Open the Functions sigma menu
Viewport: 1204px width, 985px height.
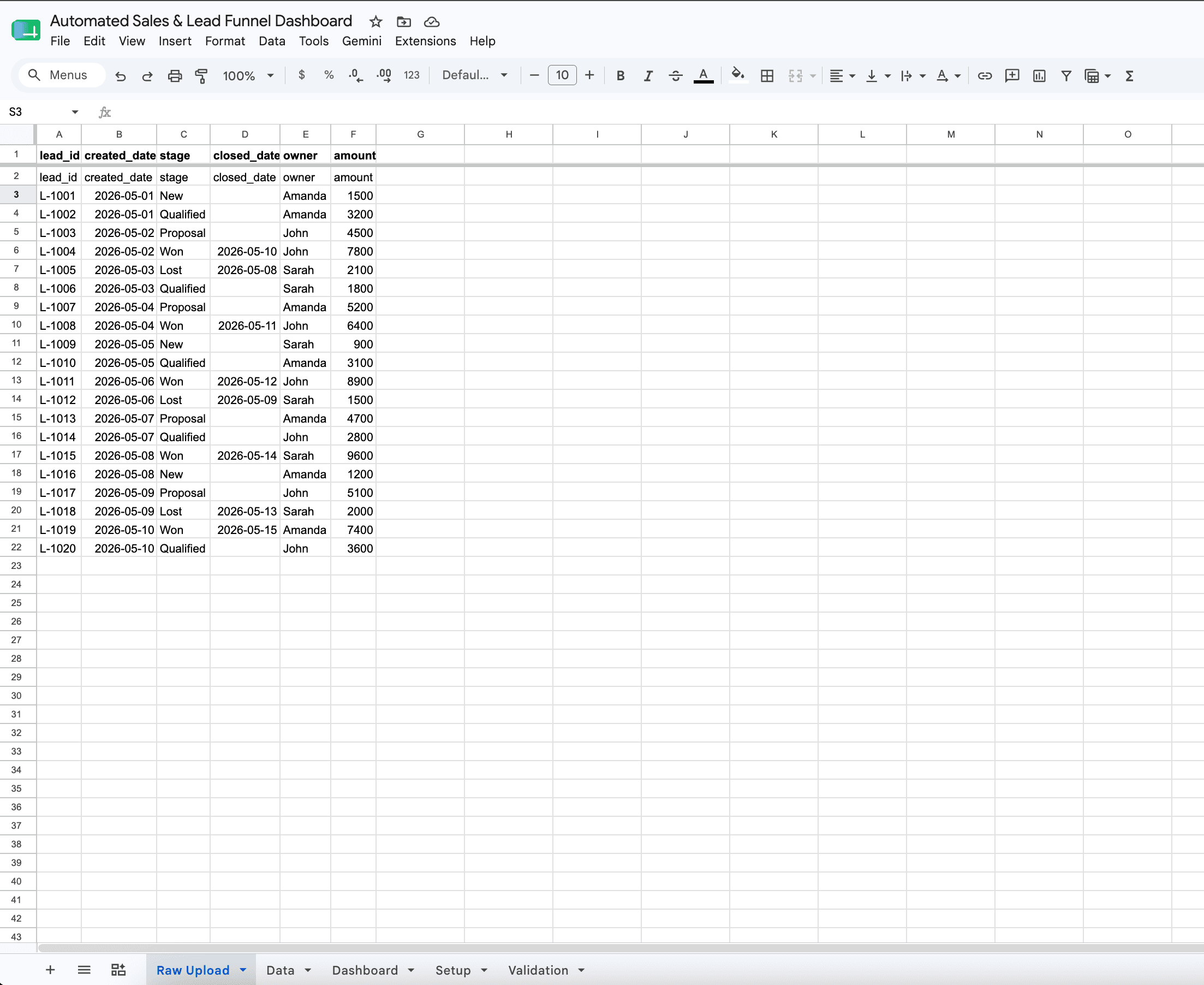point(1129,75)
